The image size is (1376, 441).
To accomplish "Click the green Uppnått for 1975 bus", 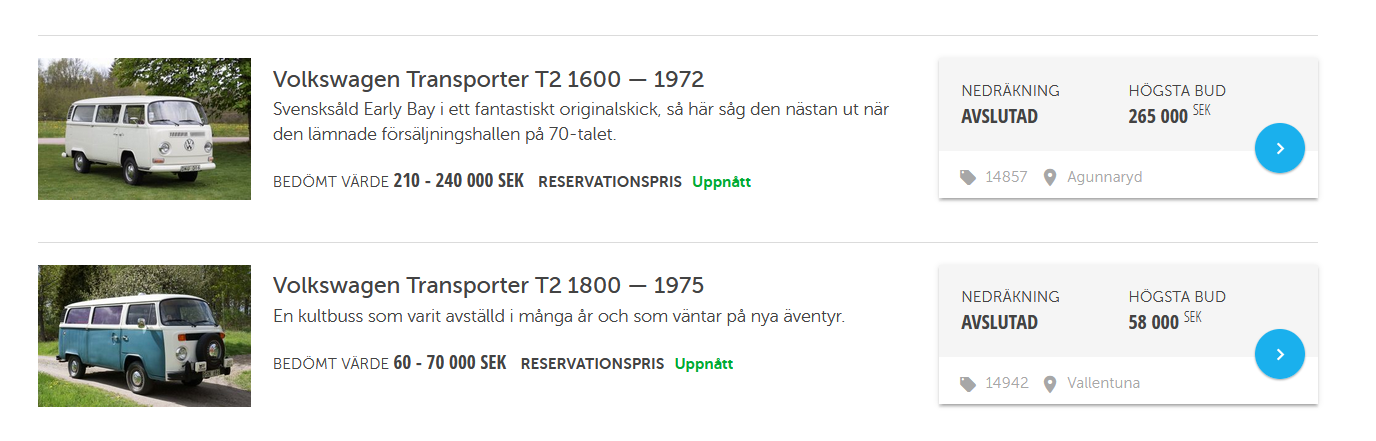I will (x=704, y=364).
